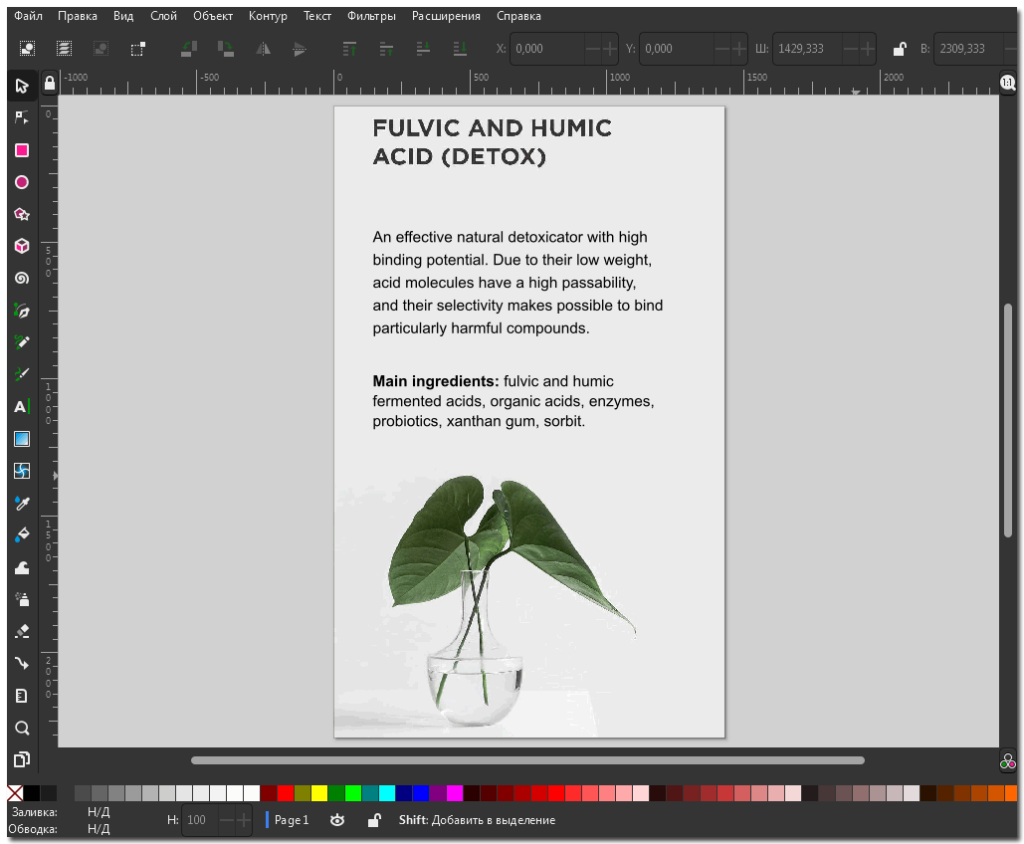
Task: Select the Rectangle tool
Action: tap(21, 150)
